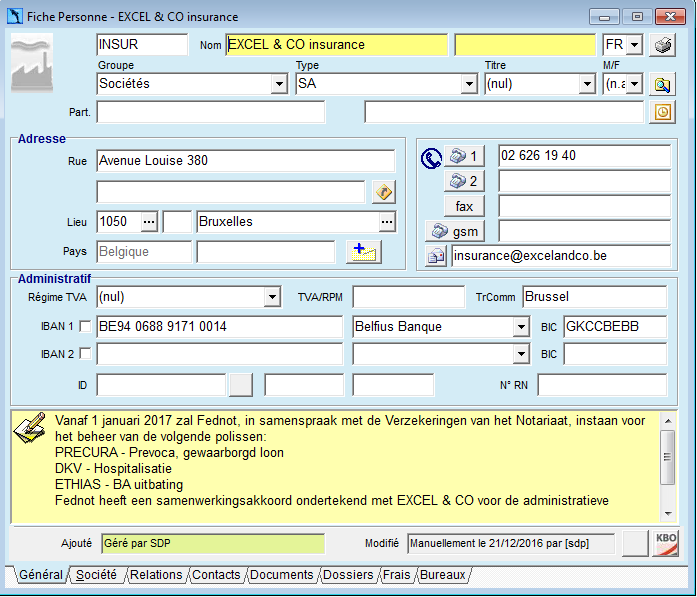Click the clock history icon button

click(x=662, y=112)
